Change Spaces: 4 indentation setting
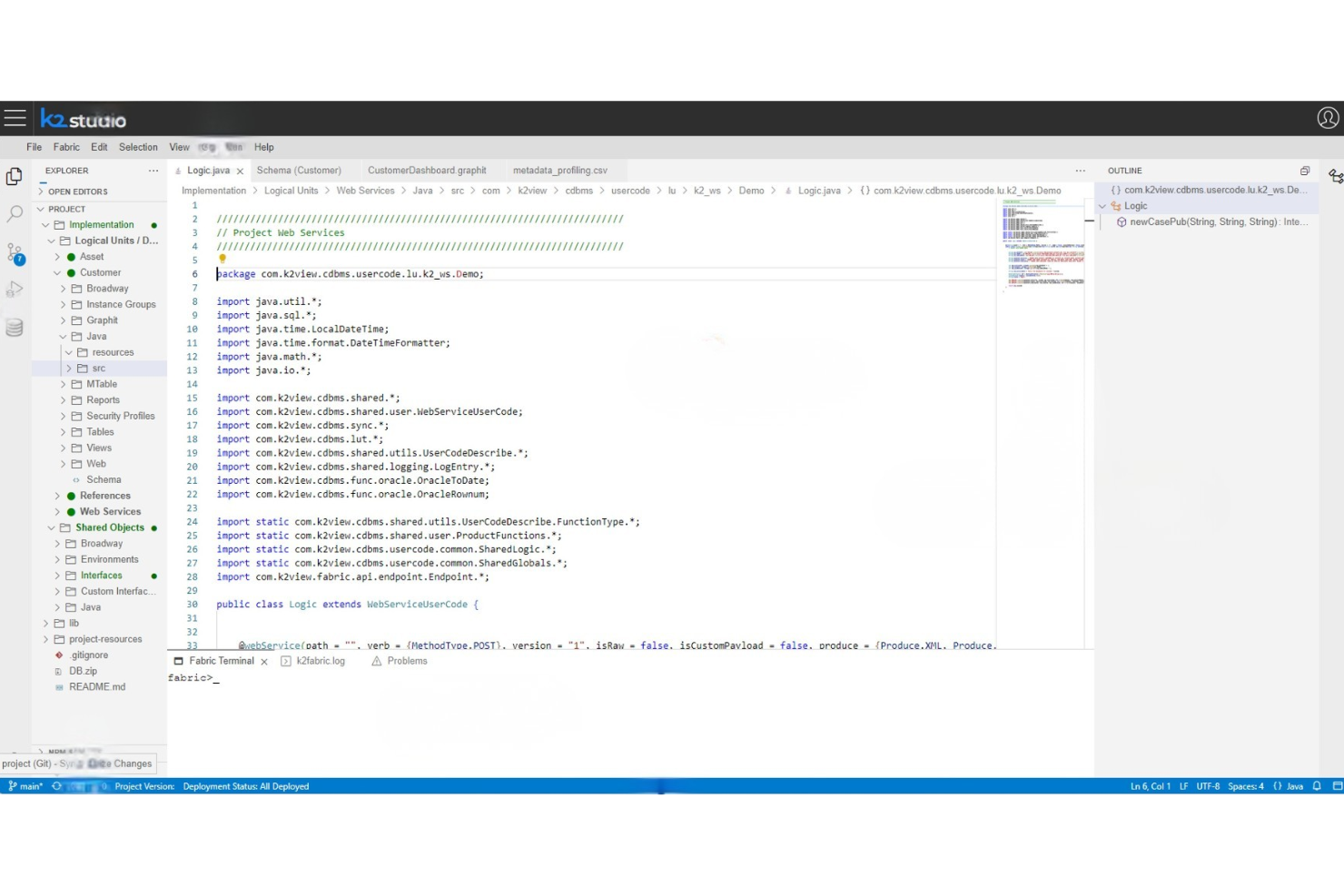1344x896 pixels. click(x=1245, y=786)
